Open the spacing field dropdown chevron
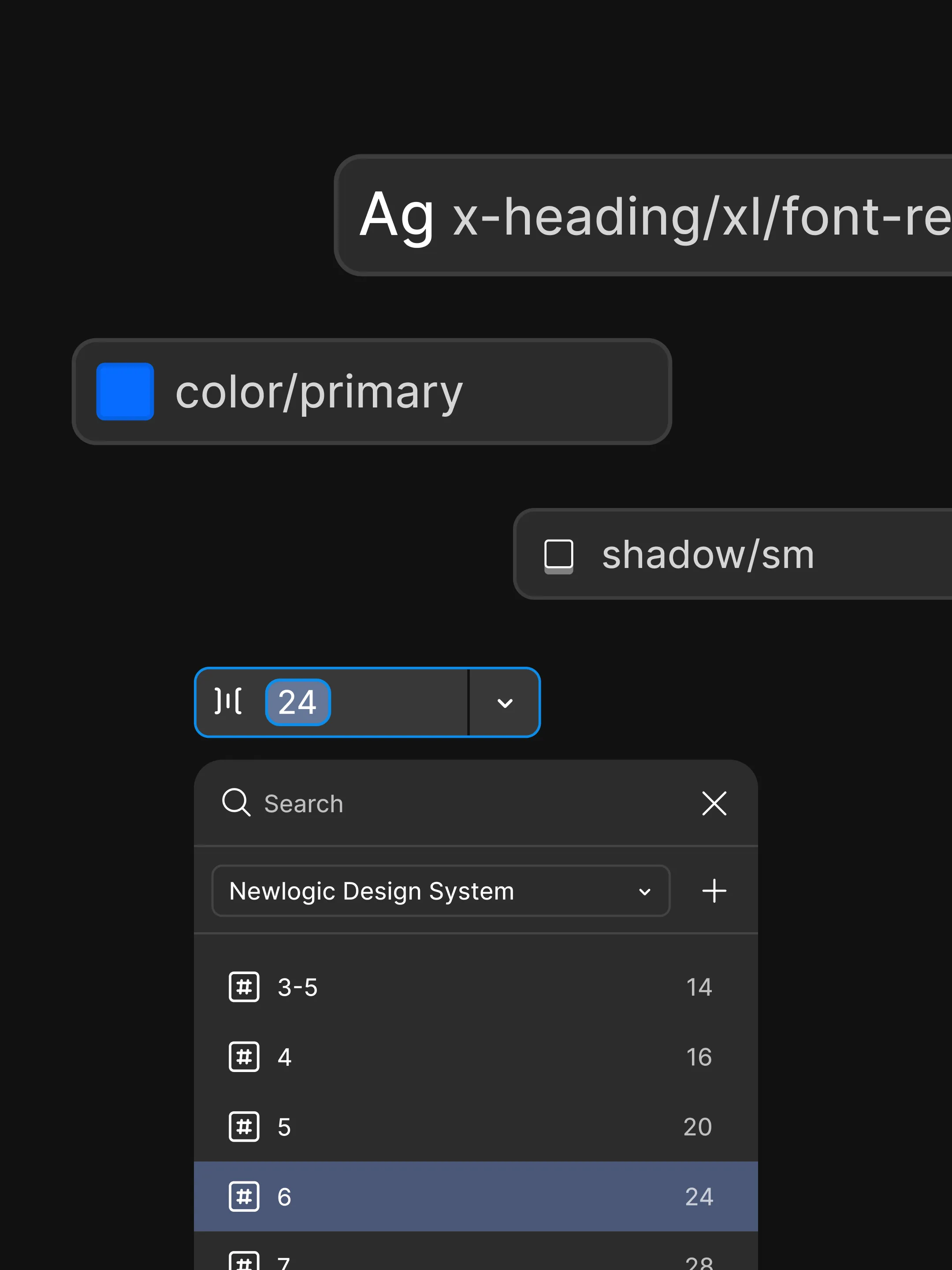Viewport: 952px width, 1270px height. (504, 703)
